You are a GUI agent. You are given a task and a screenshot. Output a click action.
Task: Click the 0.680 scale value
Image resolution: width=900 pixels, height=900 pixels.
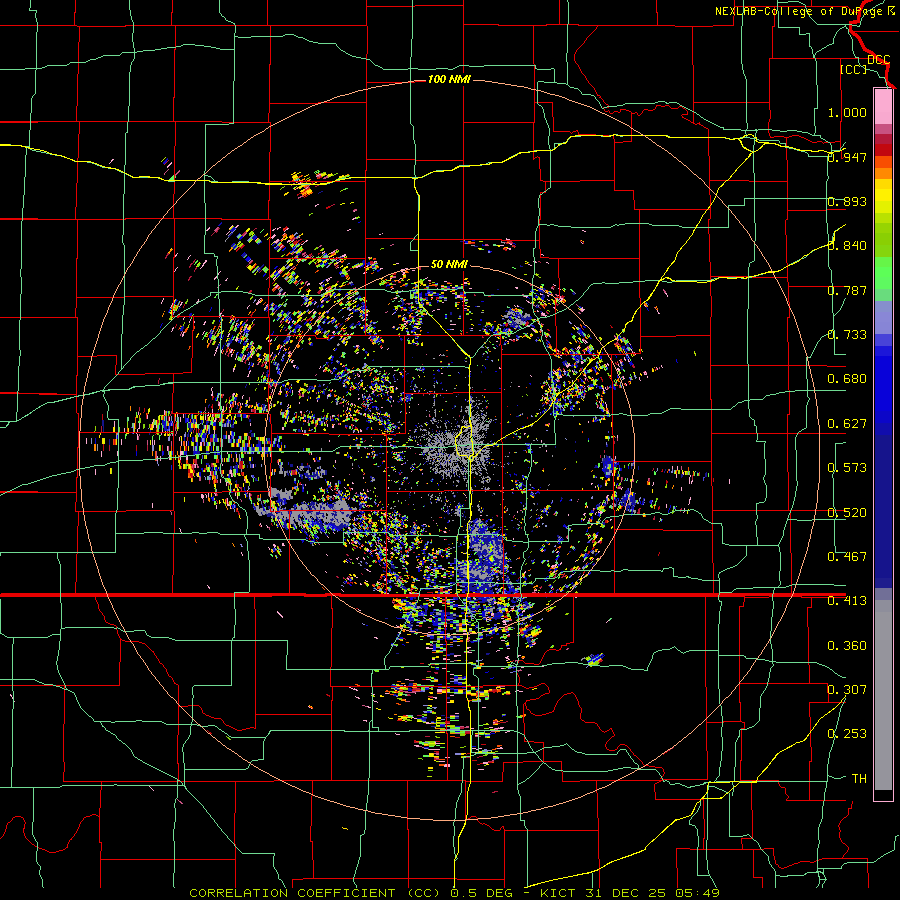(x=847, y=379)
